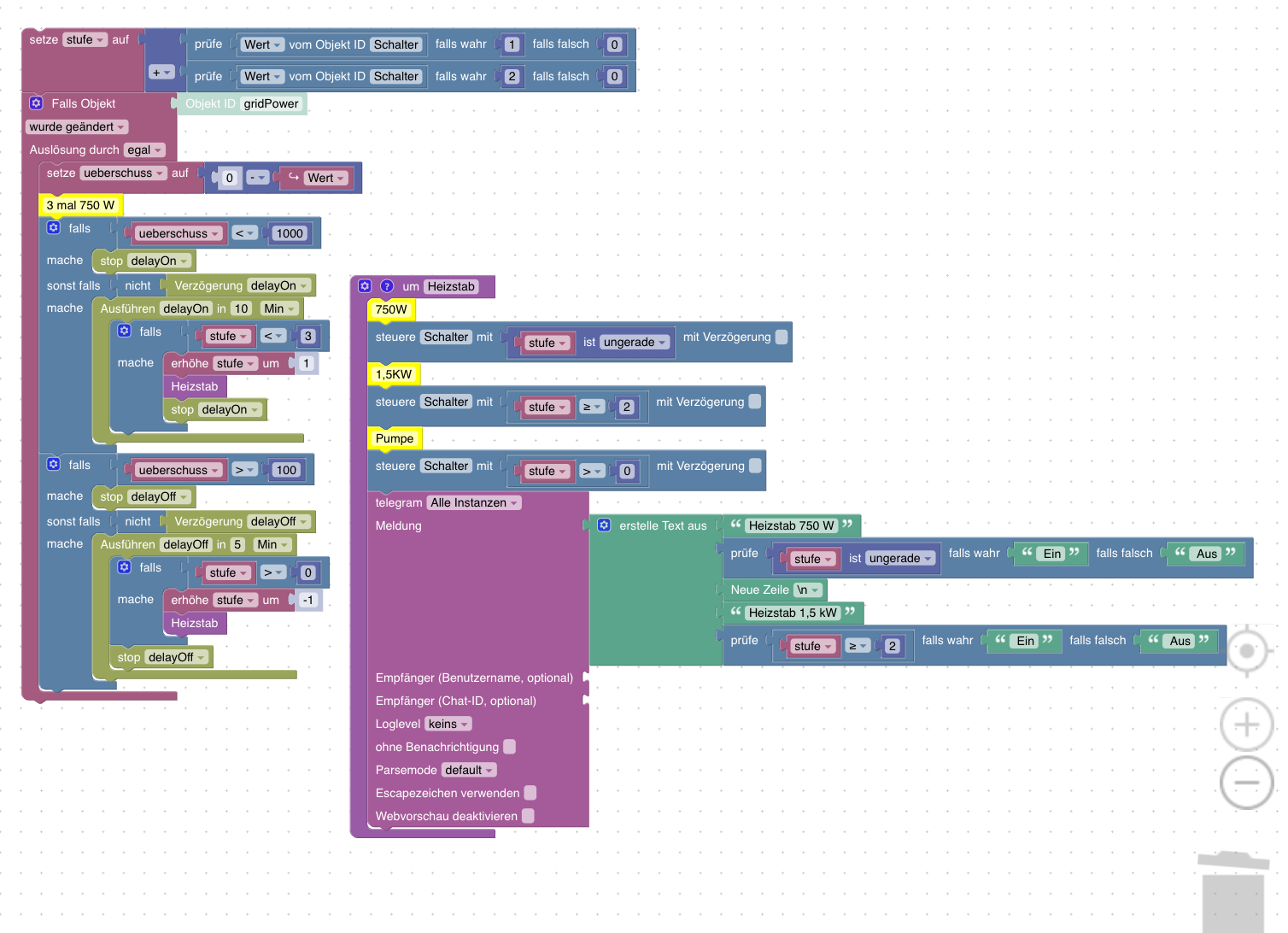This screenshot has height=933, width=1288.
Task: Toggle mit Verzögerung checkbox in 1,5KW row
Action: [755, 402]
